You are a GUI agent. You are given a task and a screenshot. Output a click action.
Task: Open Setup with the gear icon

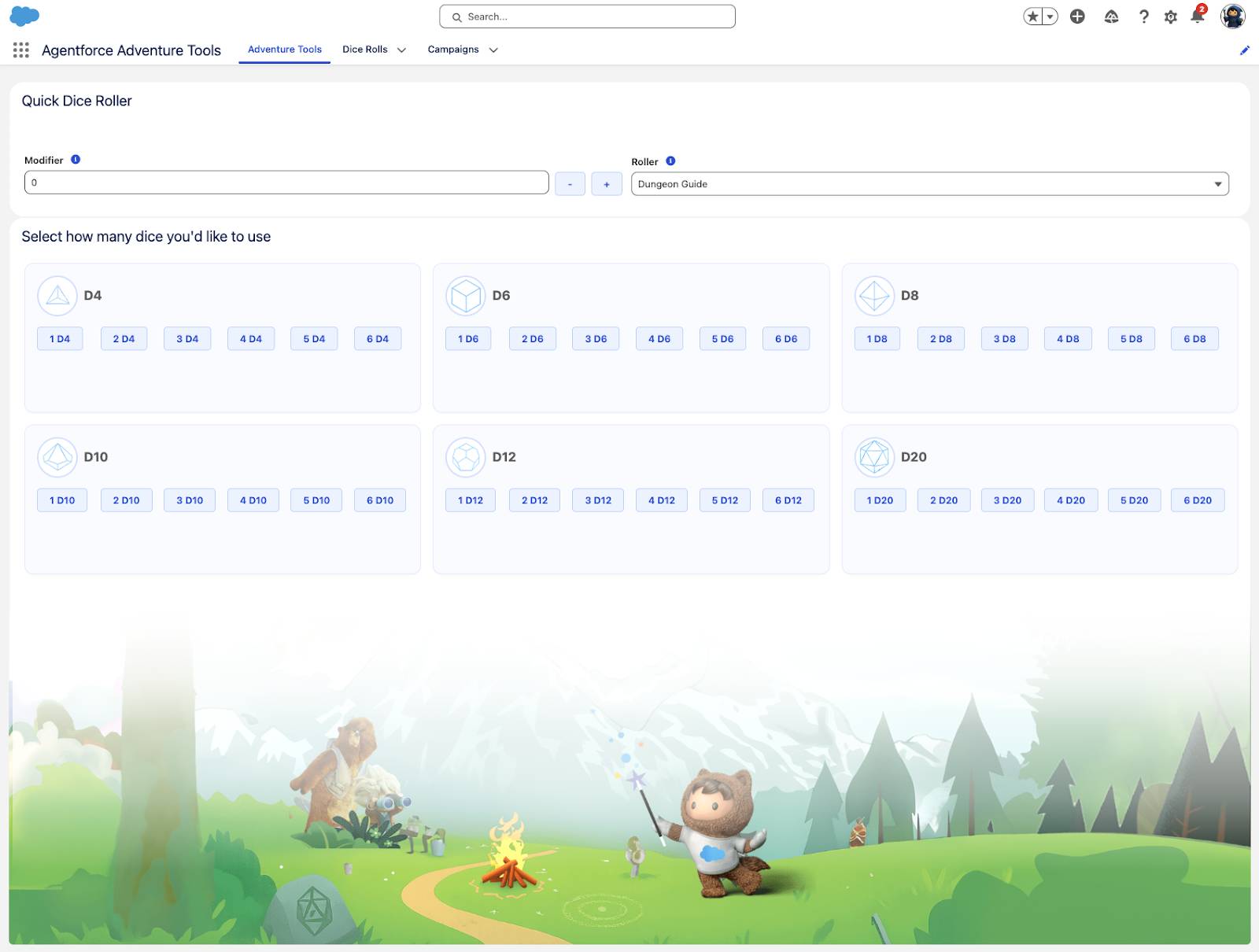click(1170, 17)
